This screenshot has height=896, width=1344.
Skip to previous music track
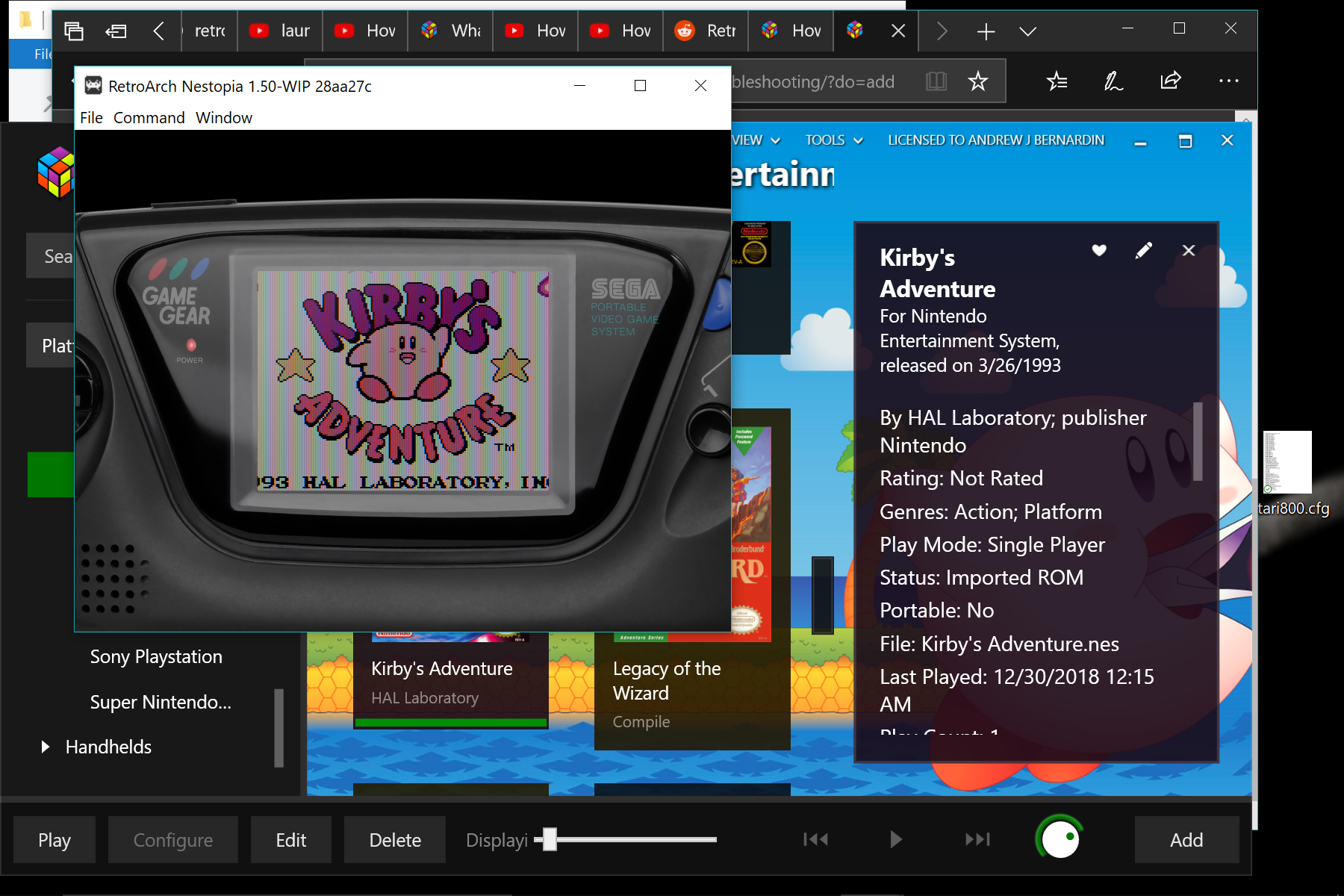[x=815, y=839]
